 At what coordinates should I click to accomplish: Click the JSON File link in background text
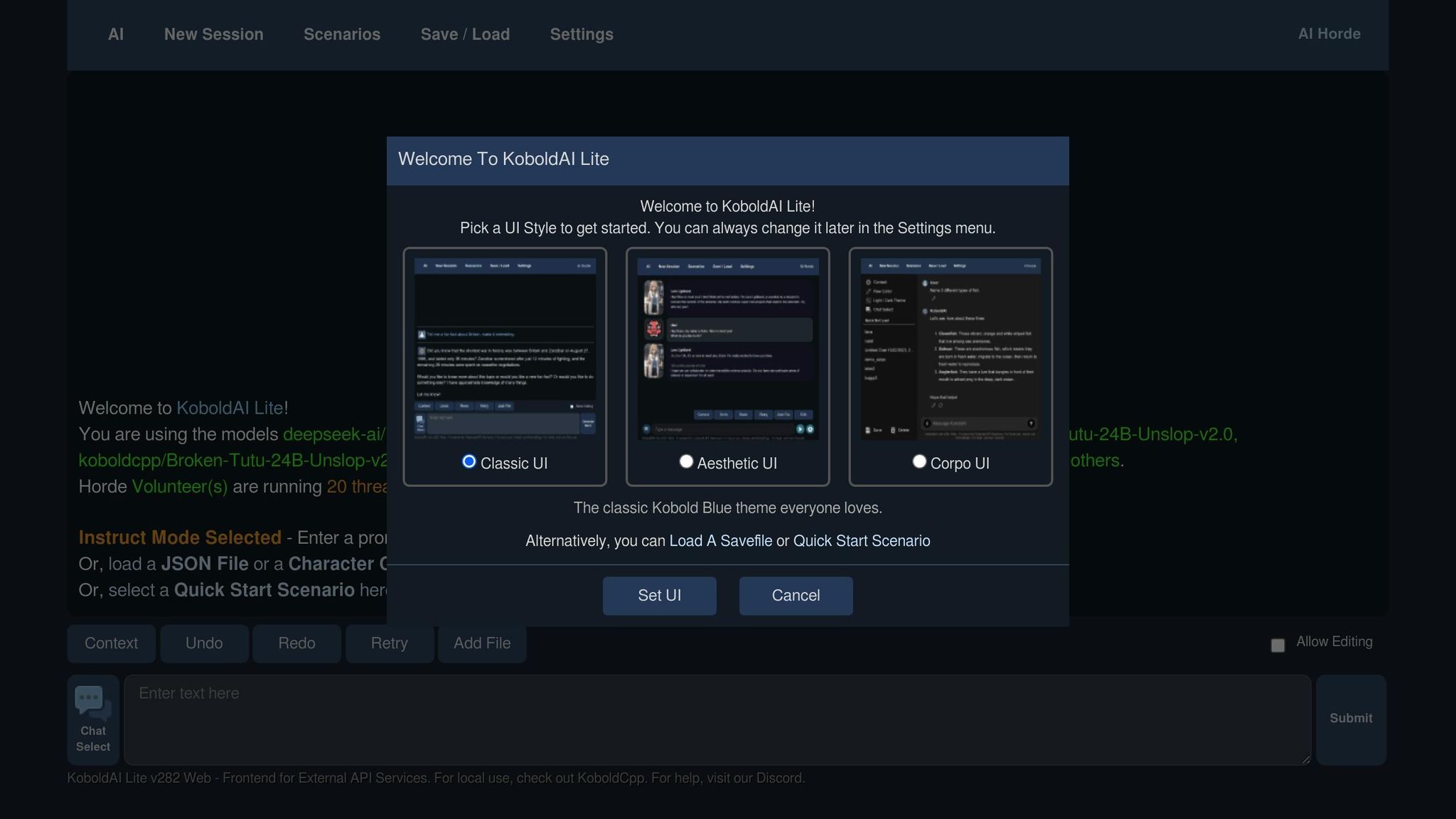pyautogui.click(x=205, y=564)
